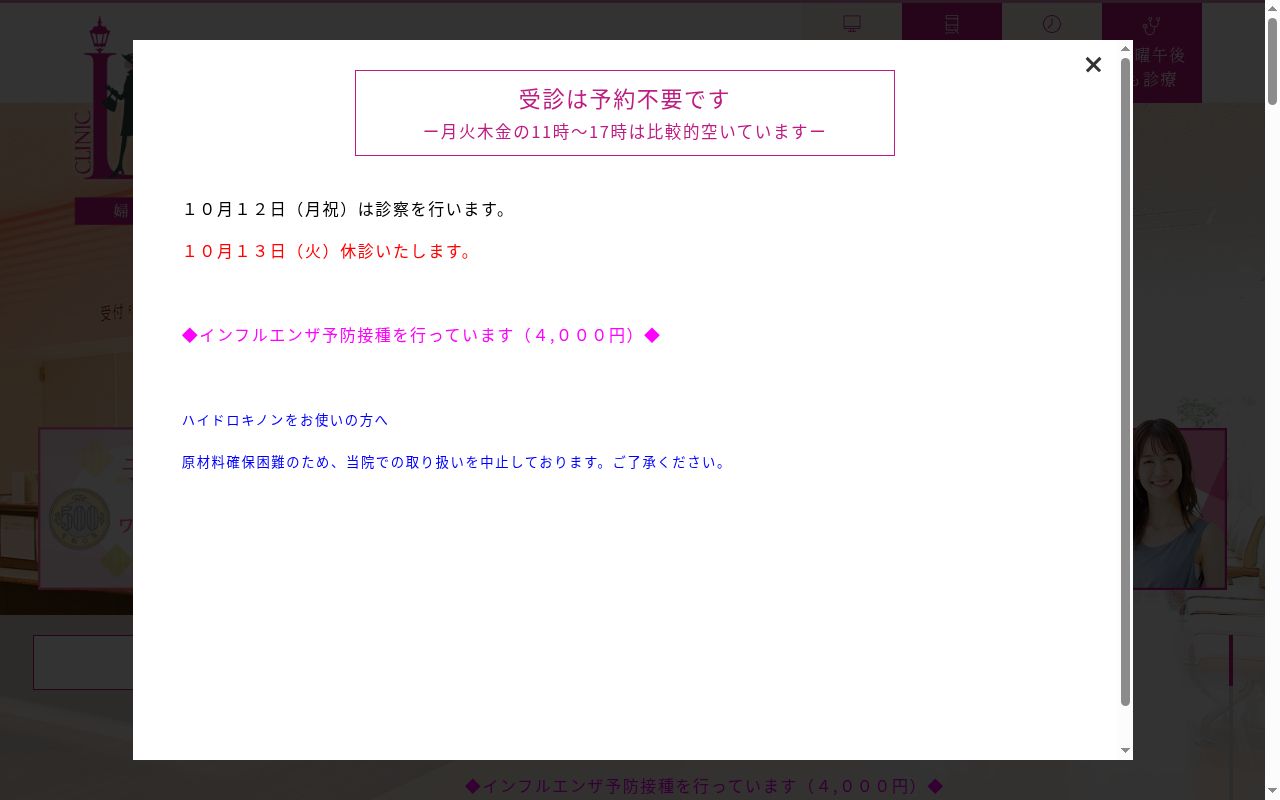Viewport: 1280px width, 800px height.
Task: Click the train icon in the header
Action: tap(952, 23)
